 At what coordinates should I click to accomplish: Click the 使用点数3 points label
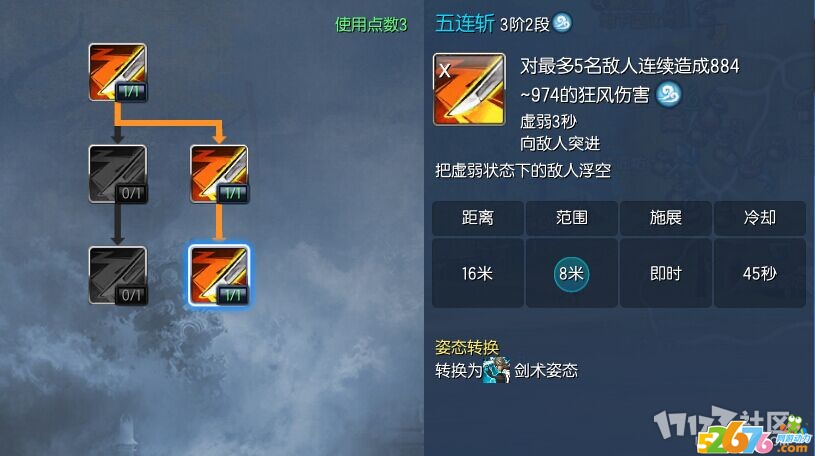pos(371,24)
